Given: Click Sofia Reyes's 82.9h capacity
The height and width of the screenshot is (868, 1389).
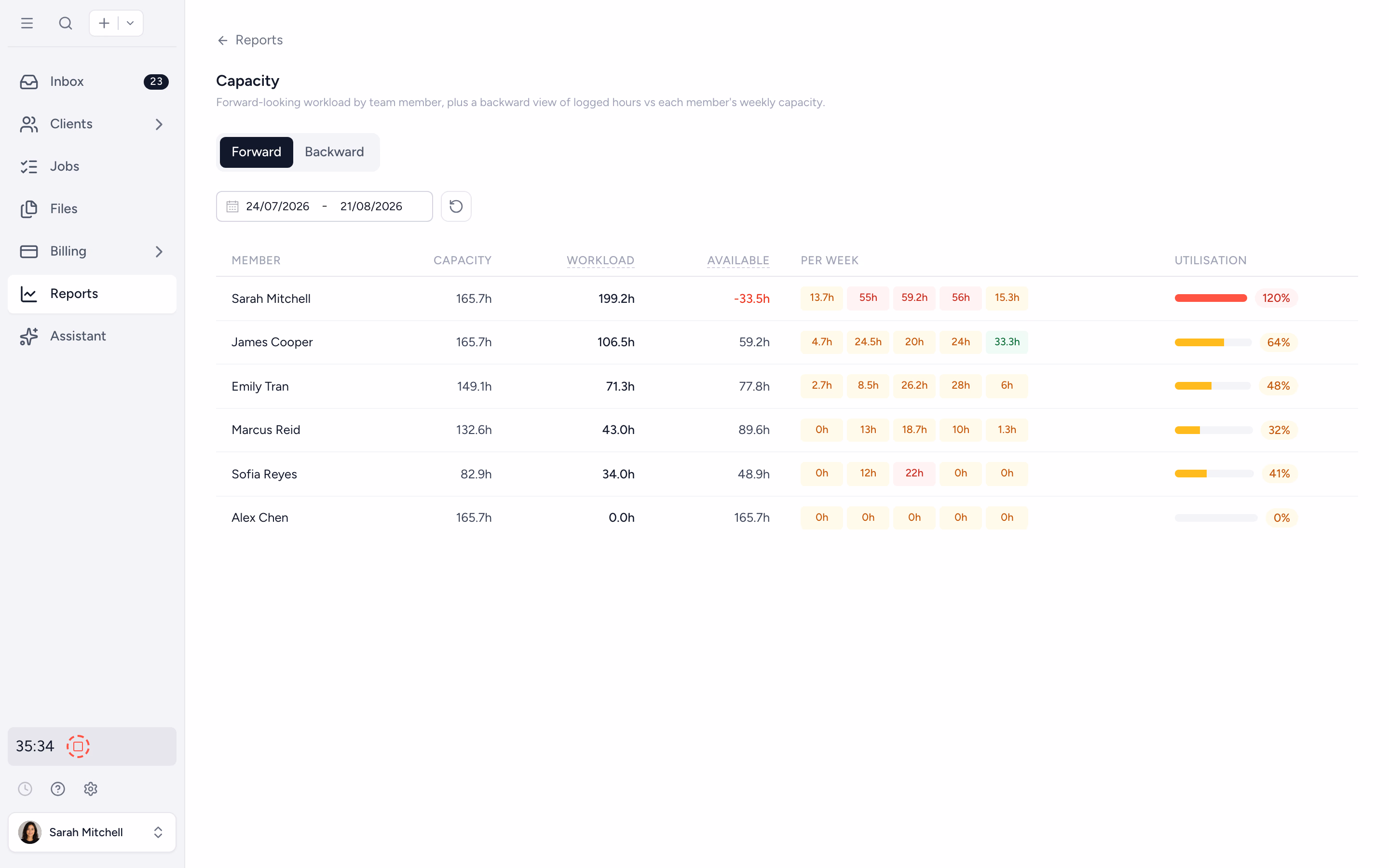Looking at the screenshot, I should tap(476, 474).
